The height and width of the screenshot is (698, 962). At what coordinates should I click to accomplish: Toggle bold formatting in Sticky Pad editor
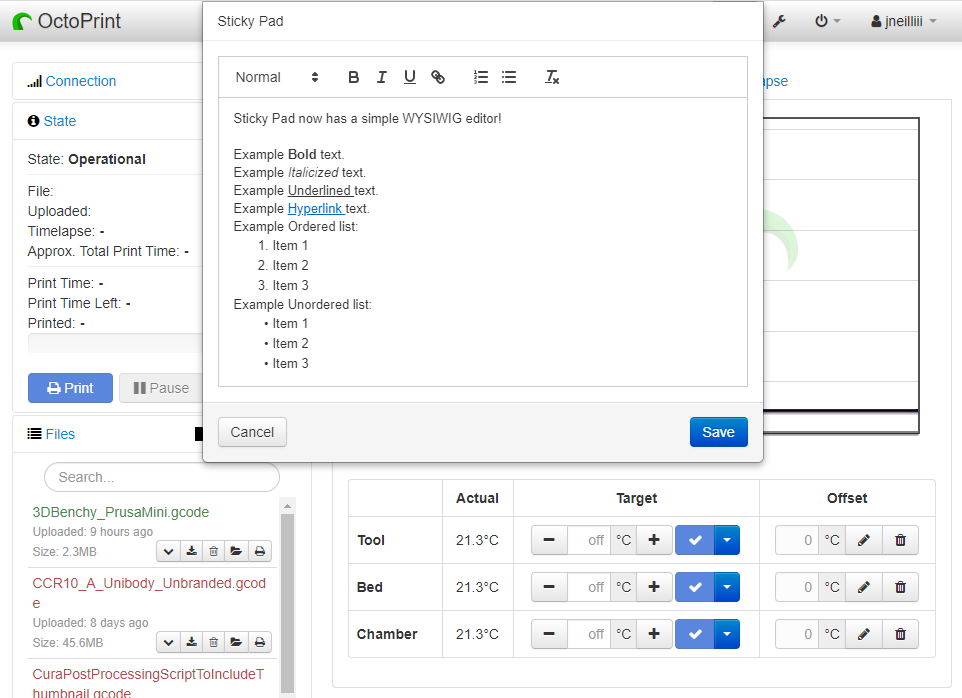coord(353,77)
